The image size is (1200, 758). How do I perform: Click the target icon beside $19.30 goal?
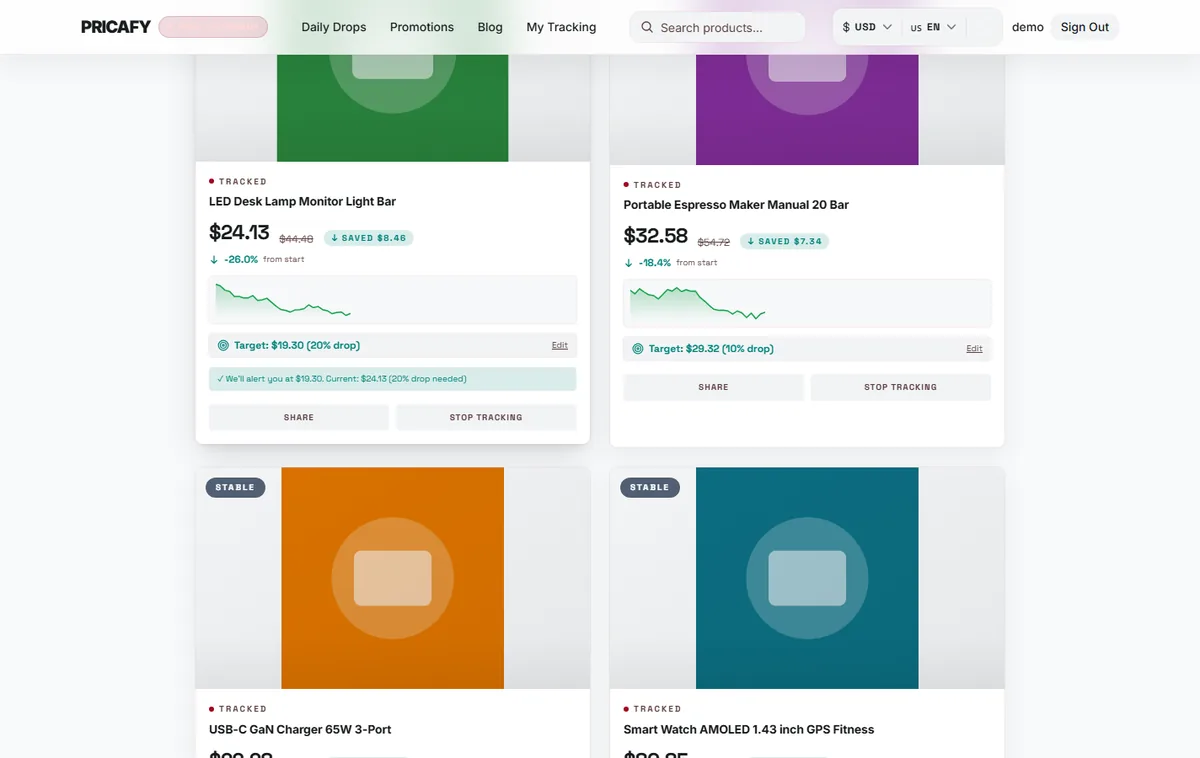224,345
